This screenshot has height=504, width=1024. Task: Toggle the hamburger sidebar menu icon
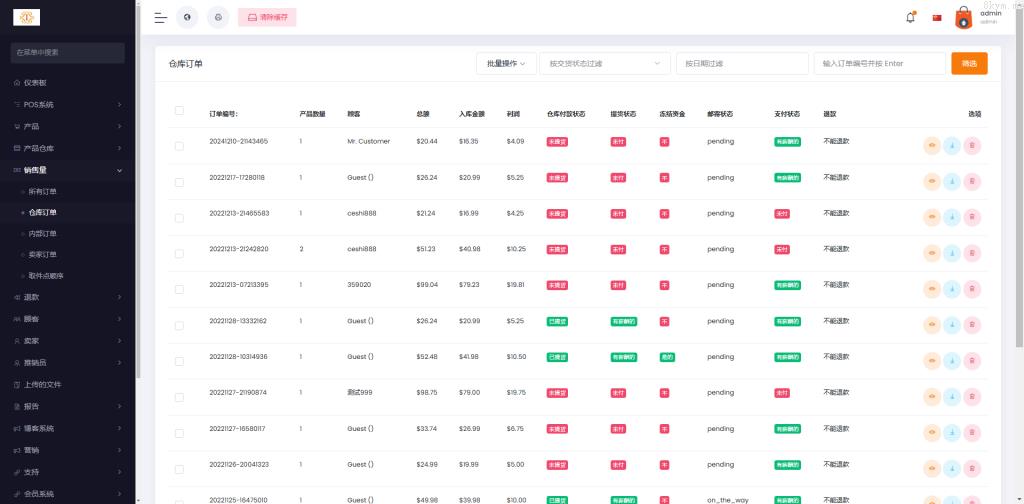tap(160, 17)
